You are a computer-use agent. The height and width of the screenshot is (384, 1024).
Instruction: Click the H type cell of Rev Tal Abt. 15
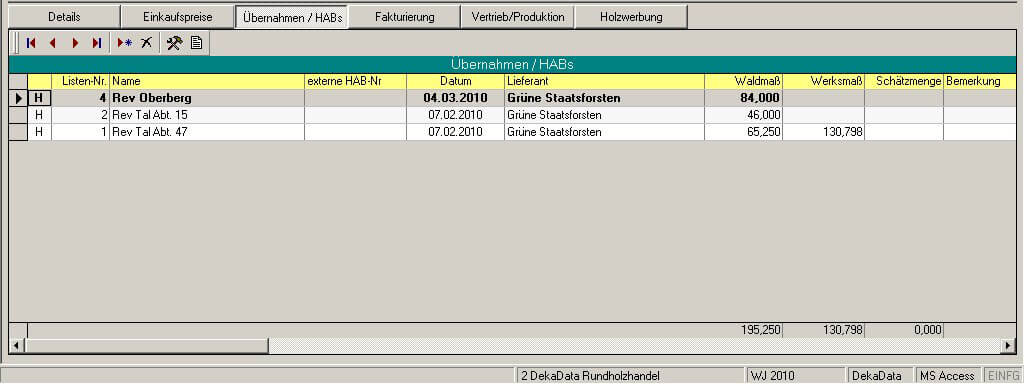click(39, 115)
